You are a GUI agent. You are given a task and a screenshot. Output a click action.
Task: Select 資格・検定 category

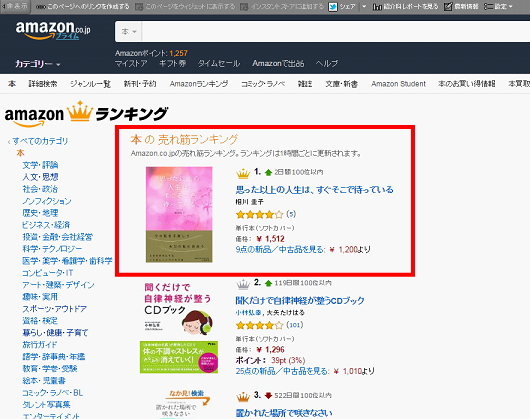(40, 321)
